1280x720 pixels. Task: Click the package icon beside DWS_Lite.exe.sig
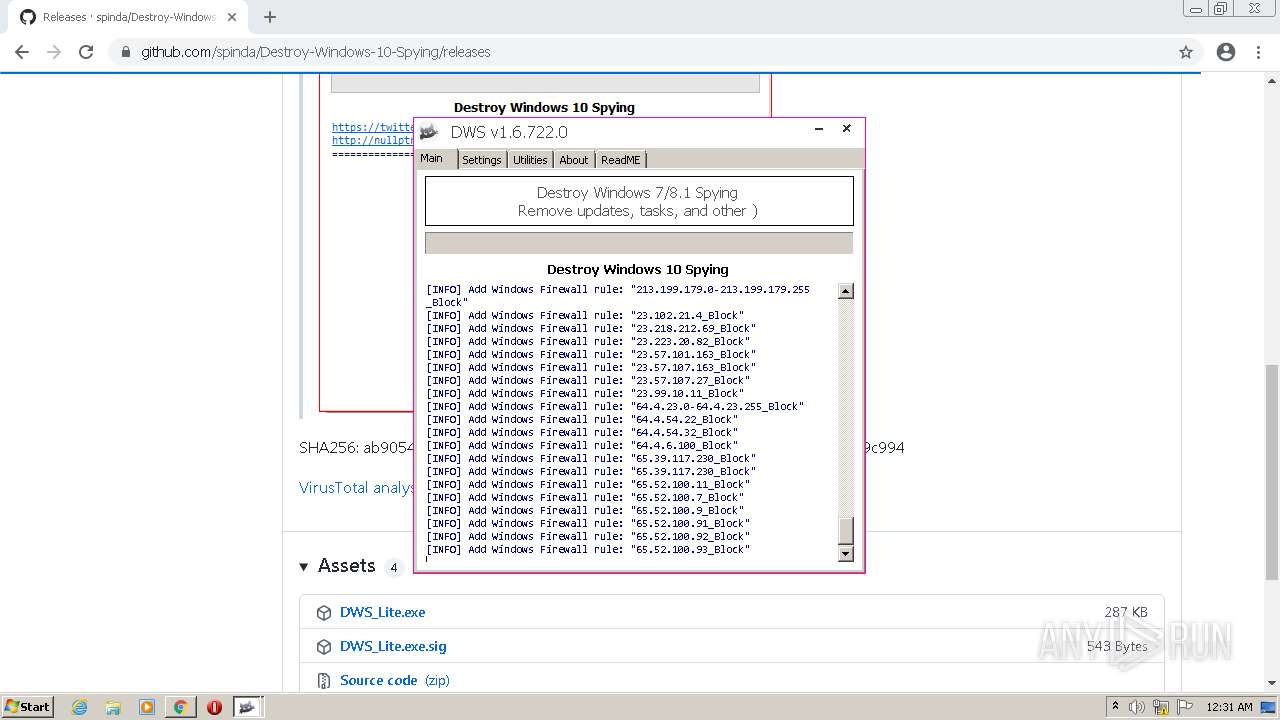pos(324,647)
